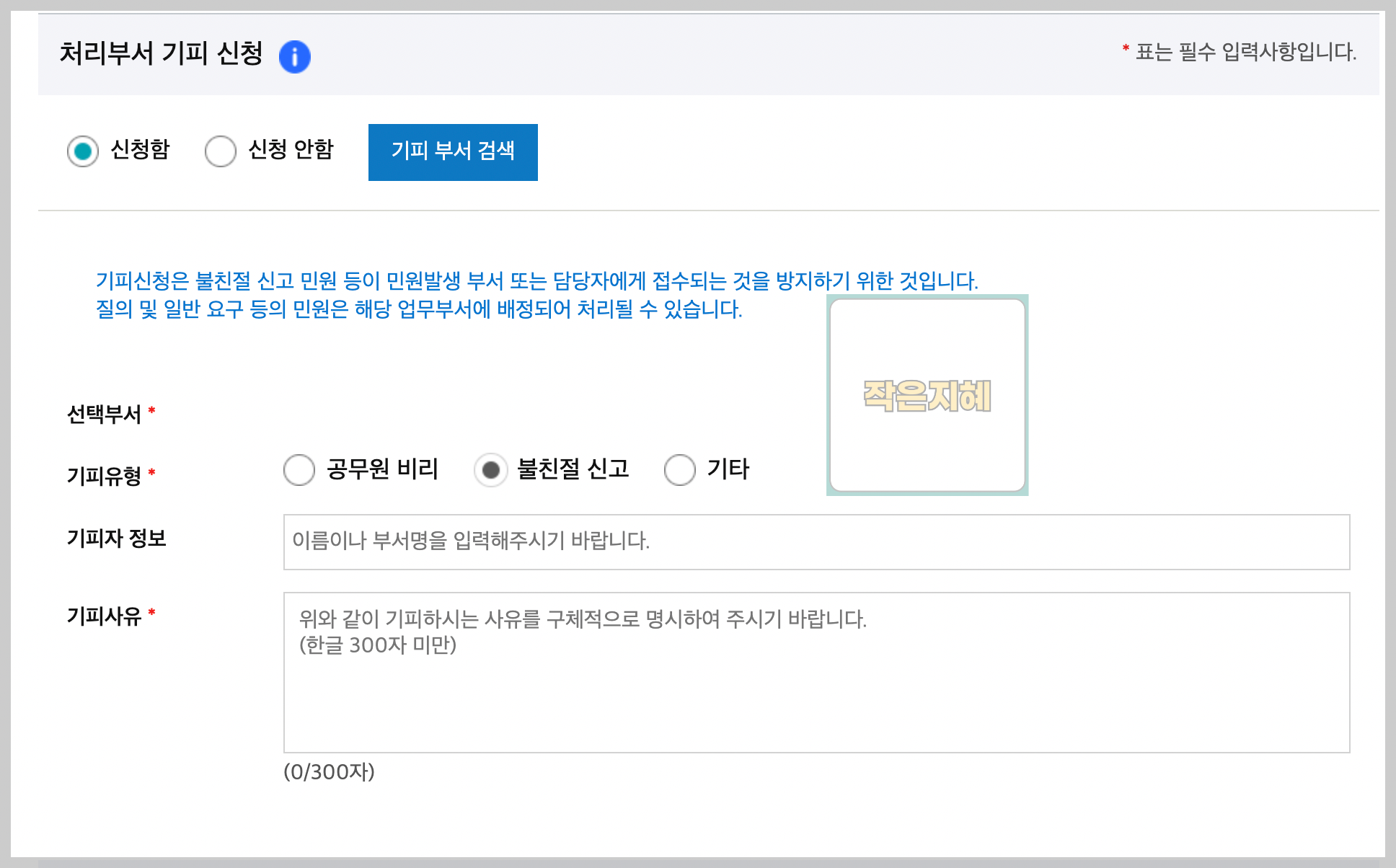
Task: Click the 기피자 정보 field label
Action: pyautogui.click(x=116, y=539)
